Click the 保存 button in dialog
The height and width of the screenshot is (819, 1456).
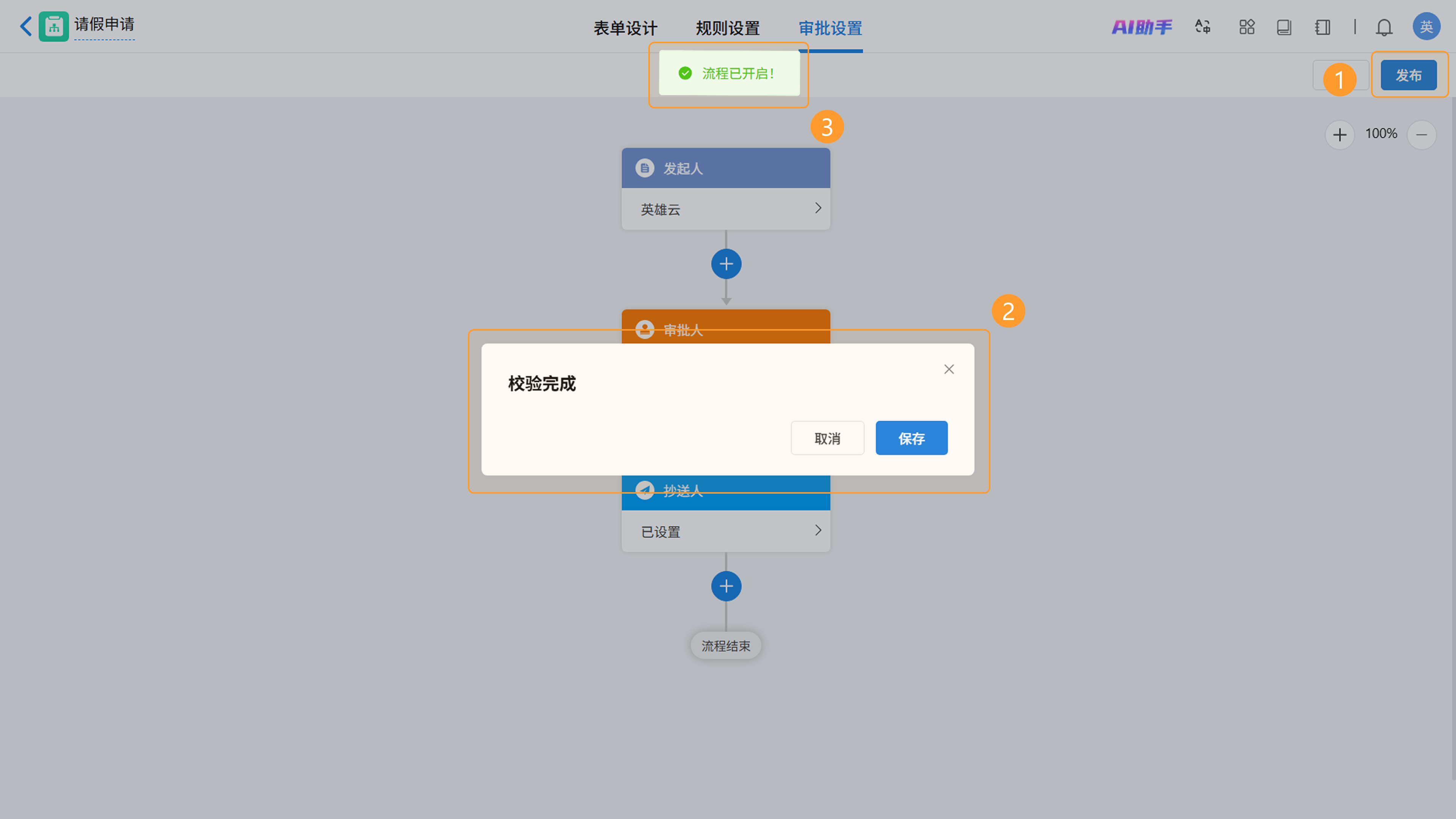pyautogui.click(x=911, y=438)
